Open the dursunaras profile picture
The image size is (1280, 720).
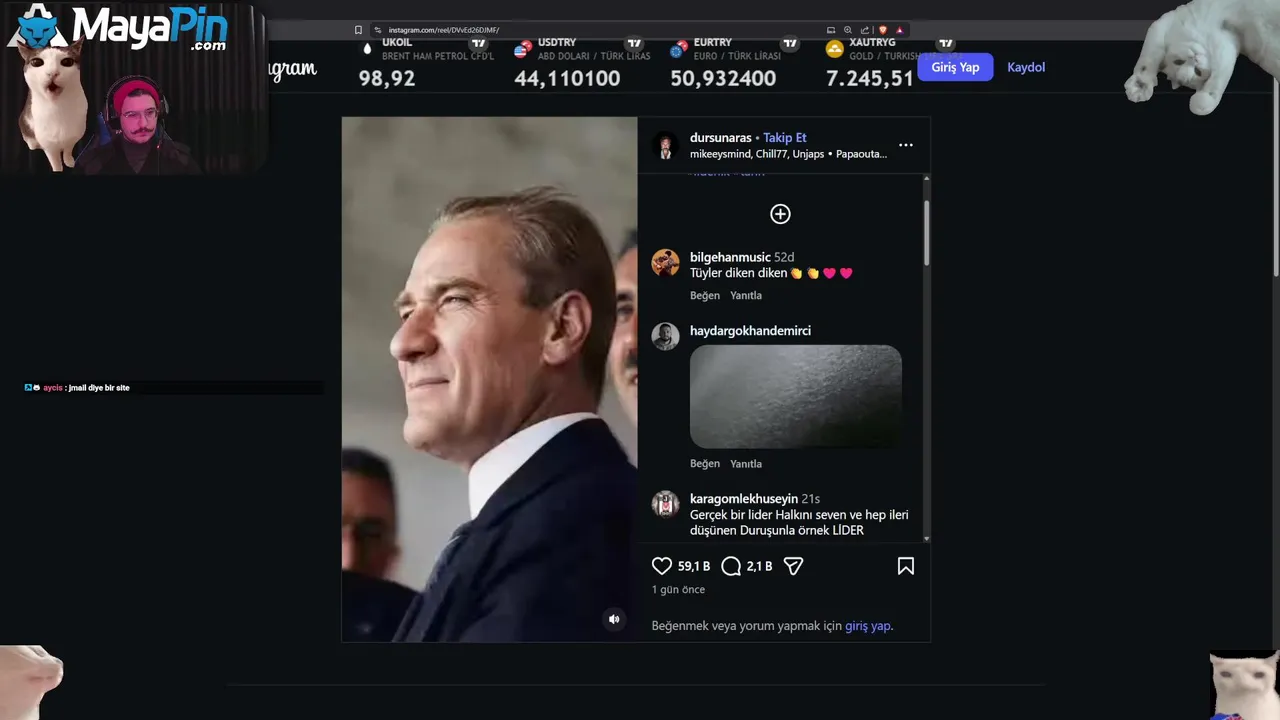(x=665, y=146)
